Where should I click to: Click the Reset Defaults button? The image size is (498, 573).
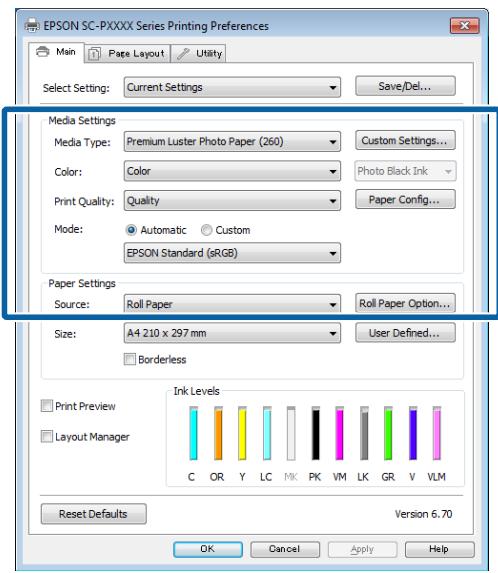coord(94,514)
